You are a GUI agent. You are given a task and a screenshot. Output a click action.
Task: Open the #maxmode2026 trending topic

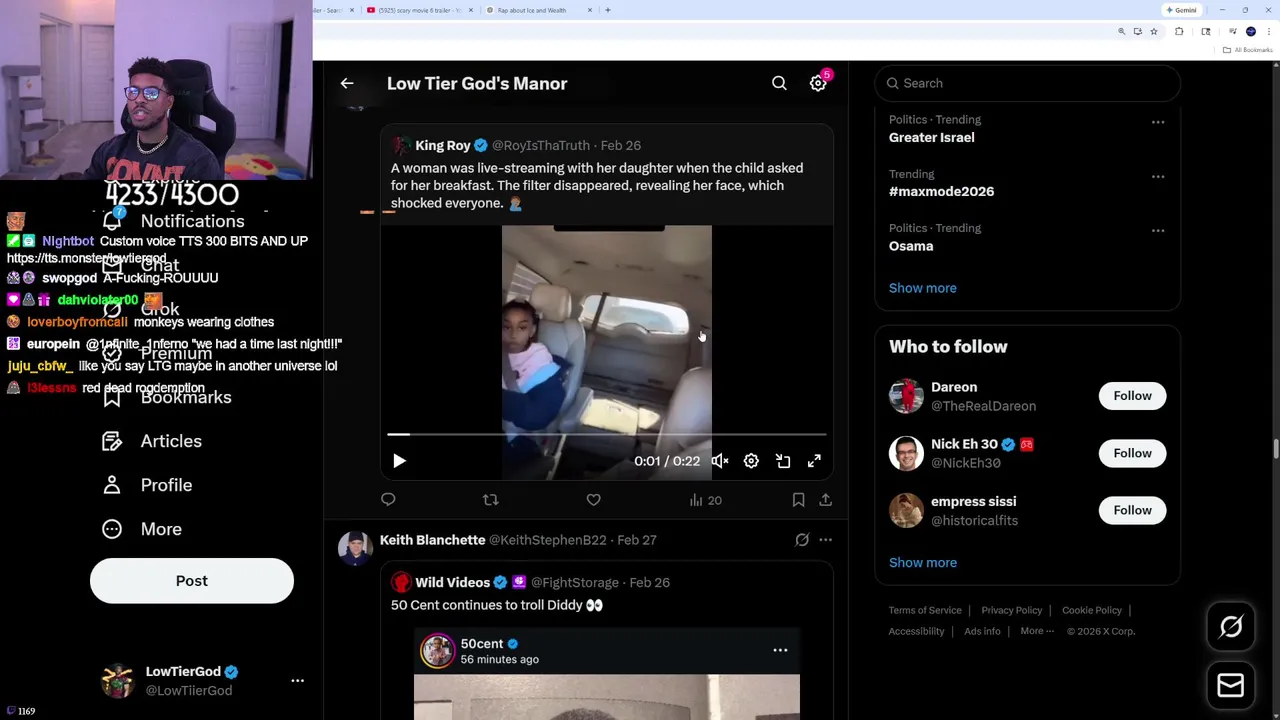tap(941, 191)
